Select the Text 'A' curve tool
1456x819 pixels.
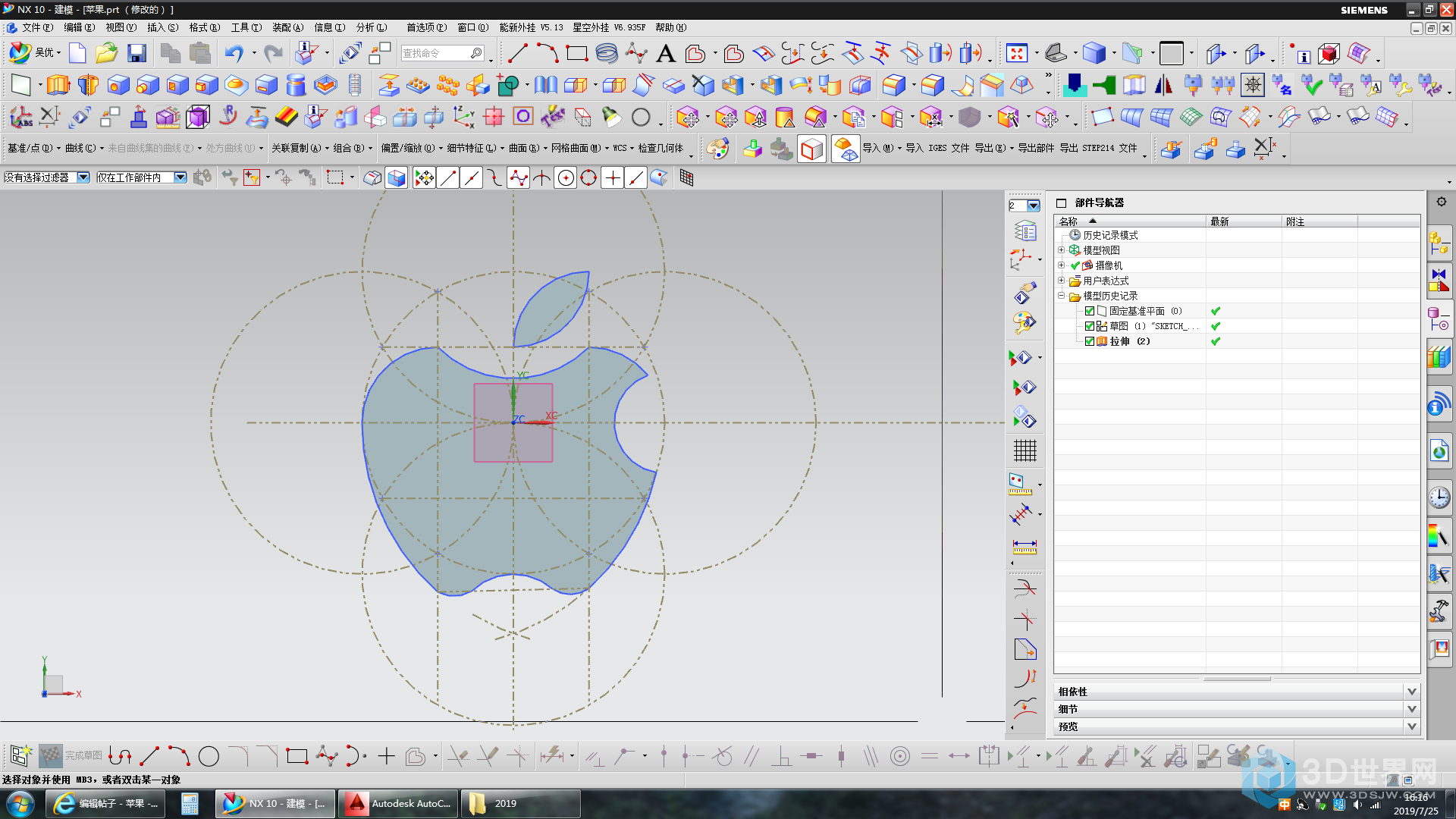tap(665, 53)
